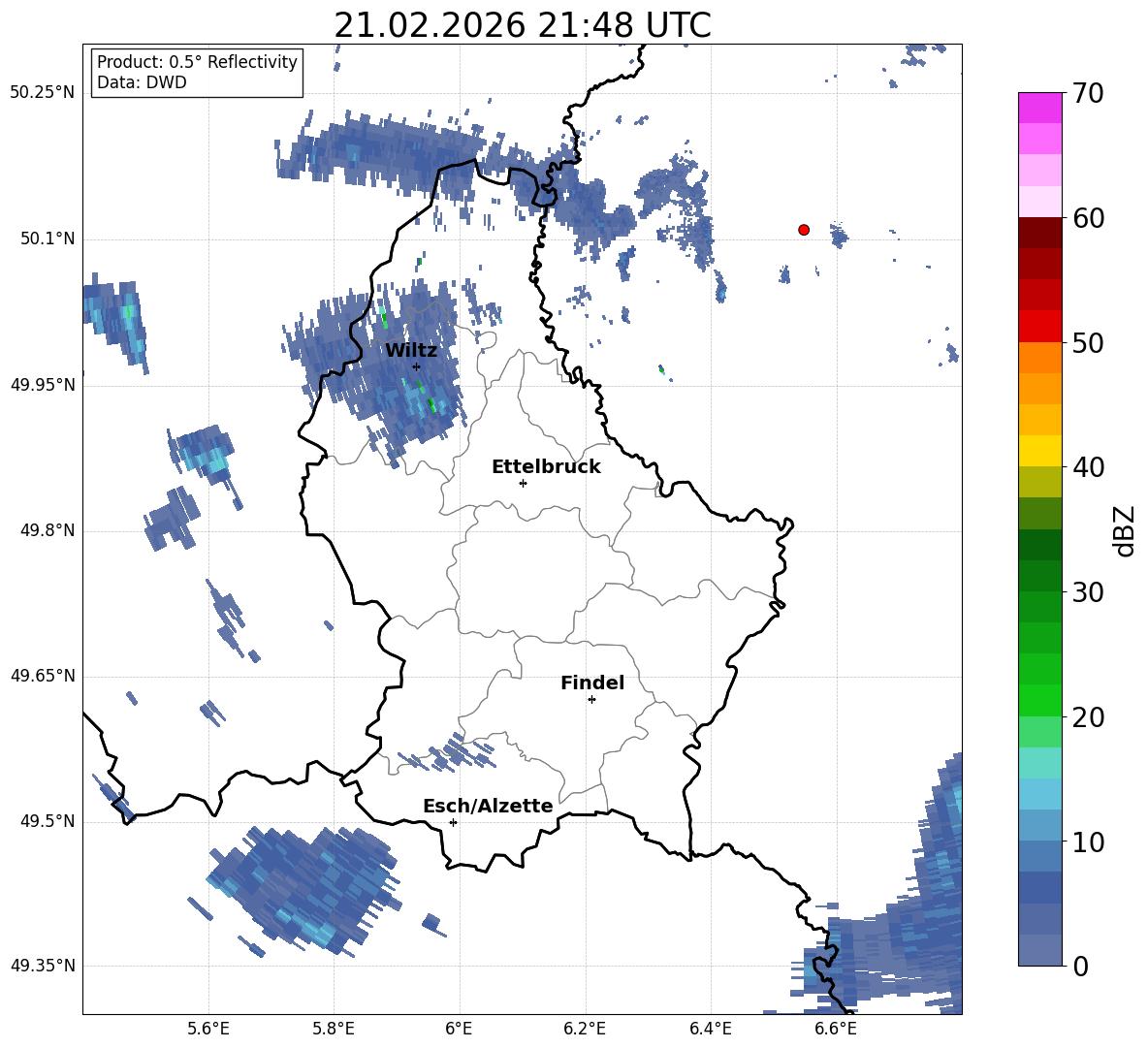Click the dBZ colorbar axis label
Screen dimensions: 1148x1048
[x=1126, y=530]
